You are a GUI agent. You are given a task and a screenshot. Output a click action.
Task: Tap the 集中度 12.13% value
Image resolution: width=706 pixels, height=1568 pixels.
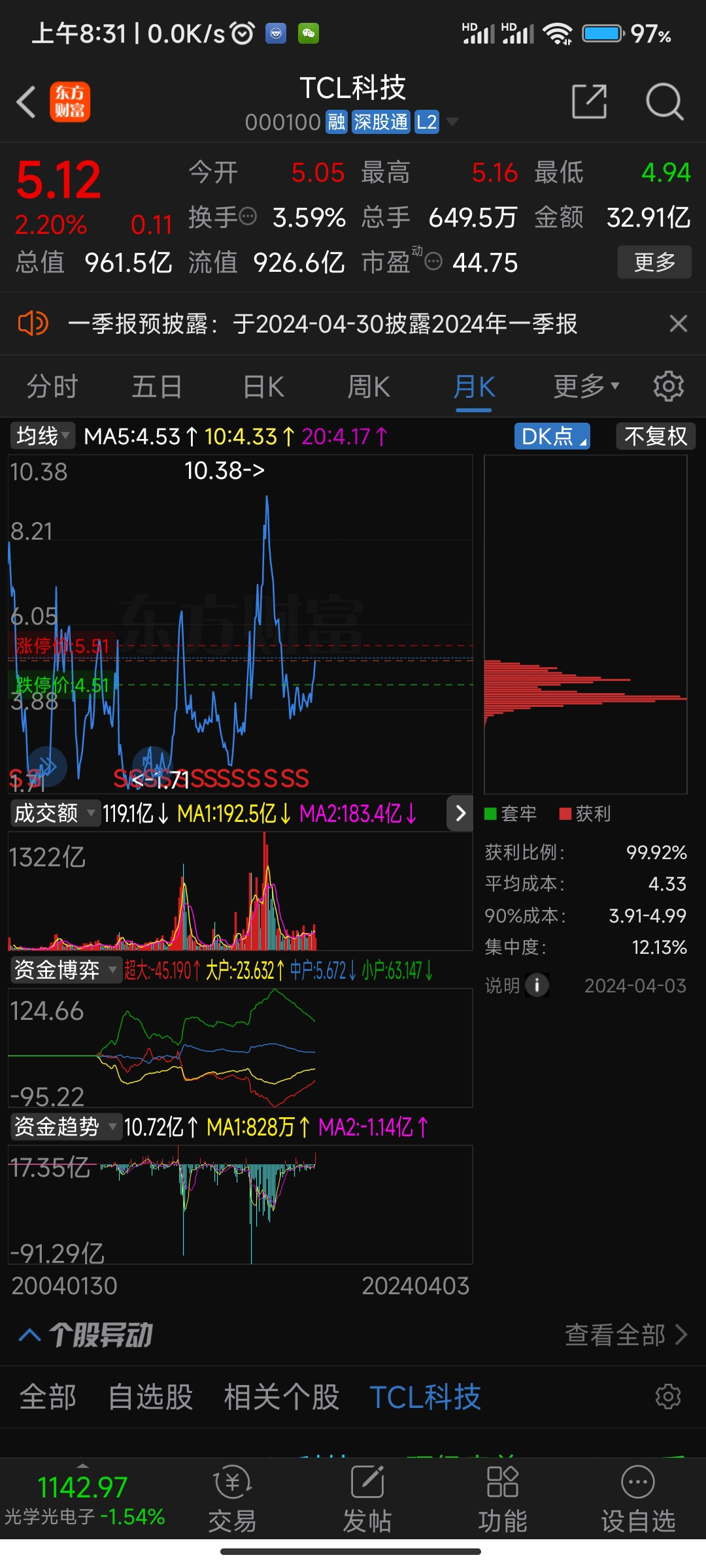point(659,947)
